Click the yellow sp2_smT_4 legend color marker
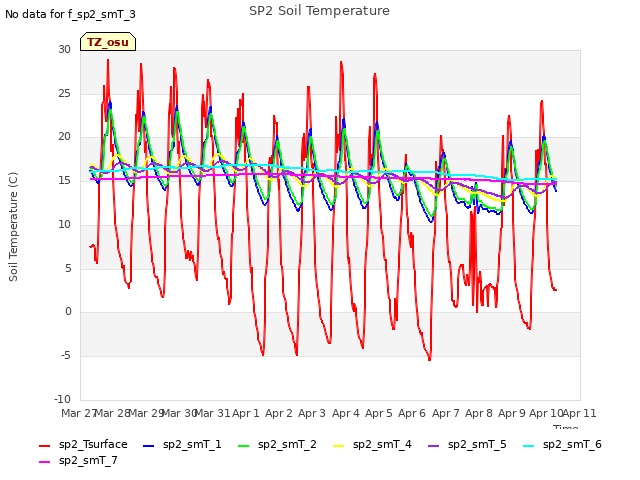 [x=339, y=446]
